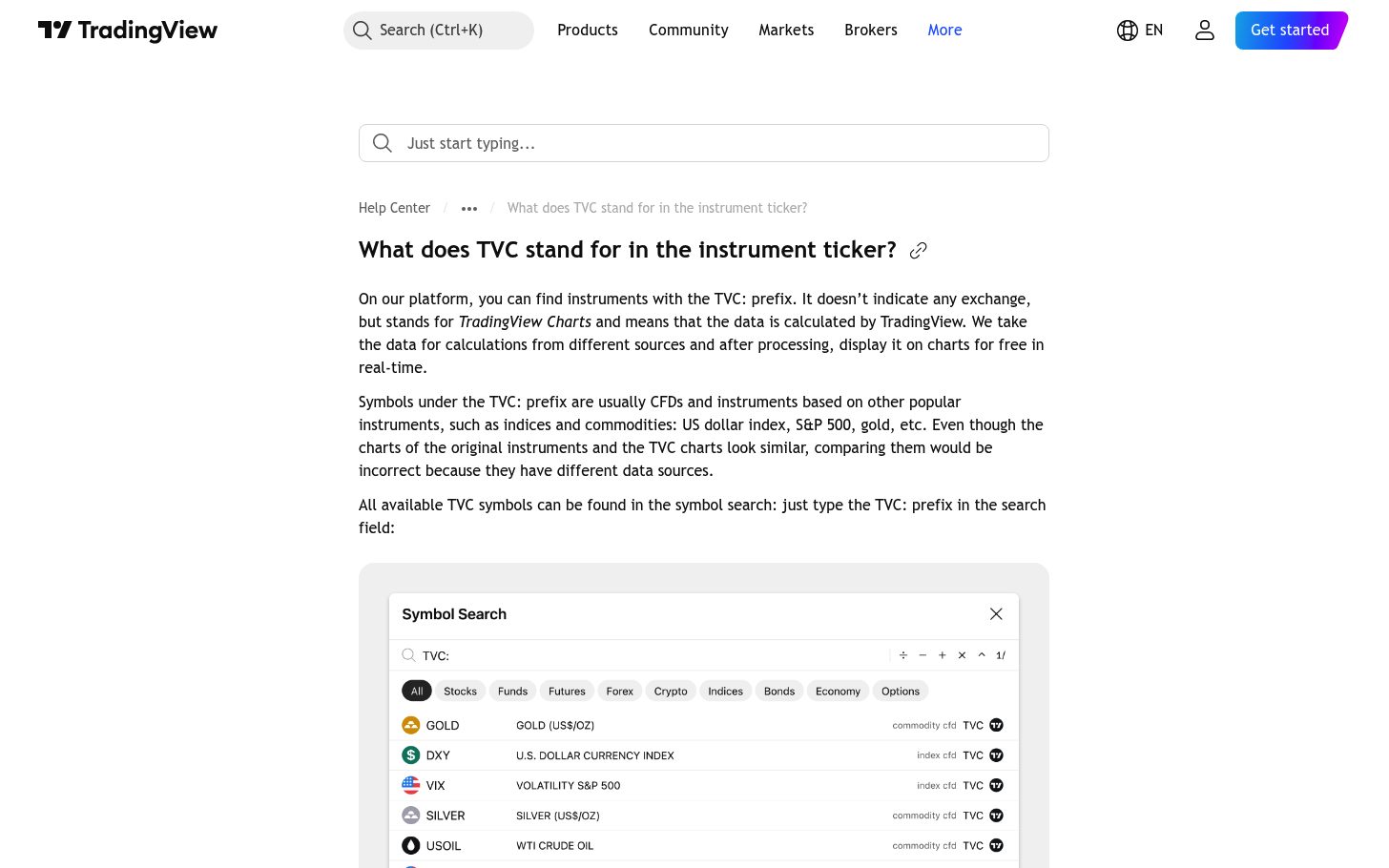Select the Forex filter tab
Viewport: 1389px width, 868px height.
pos(620,692)
